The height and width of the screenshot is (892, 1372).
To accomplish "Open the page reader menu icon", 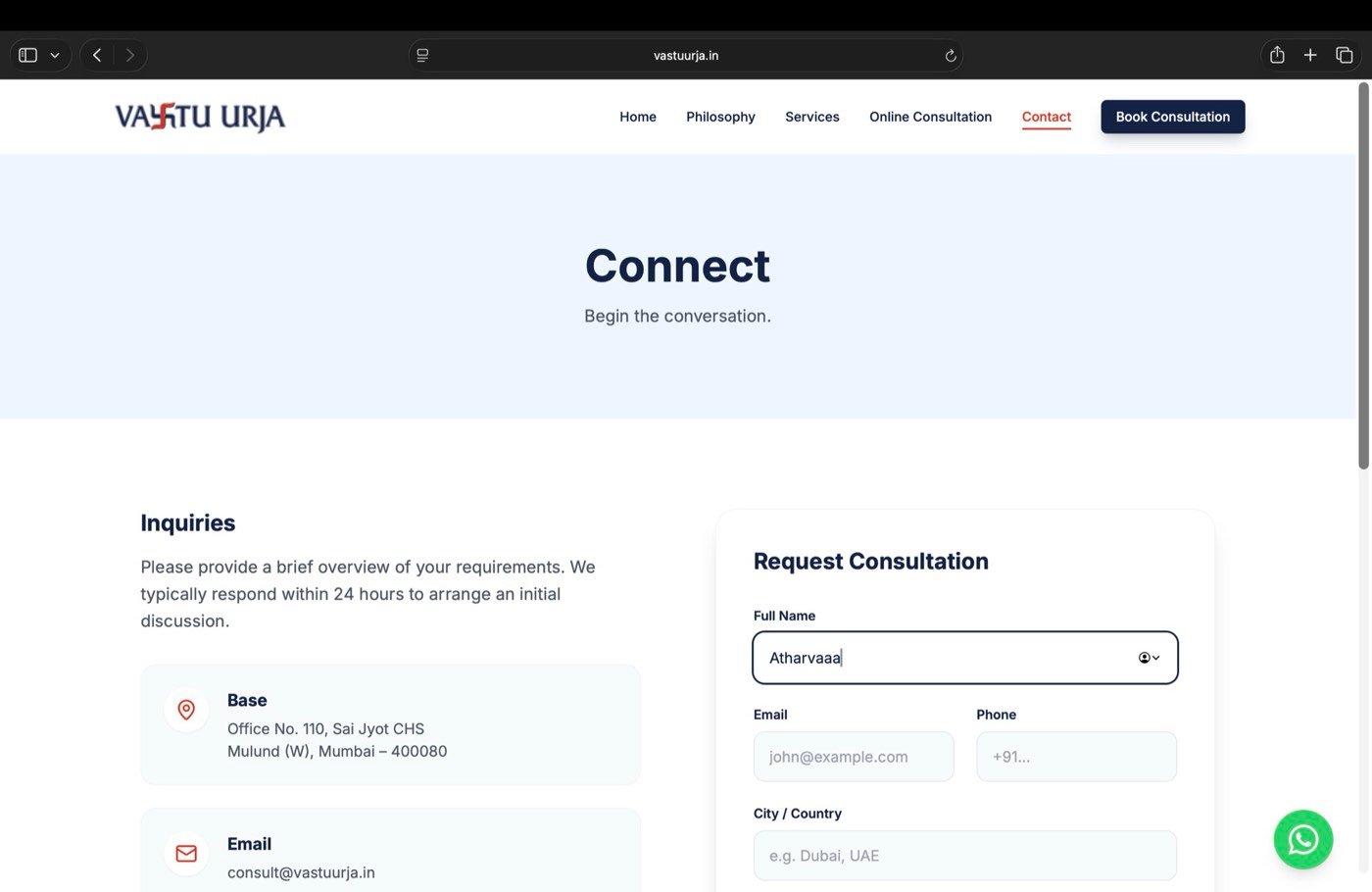I will pyautogui.click(x=422, y=55).
